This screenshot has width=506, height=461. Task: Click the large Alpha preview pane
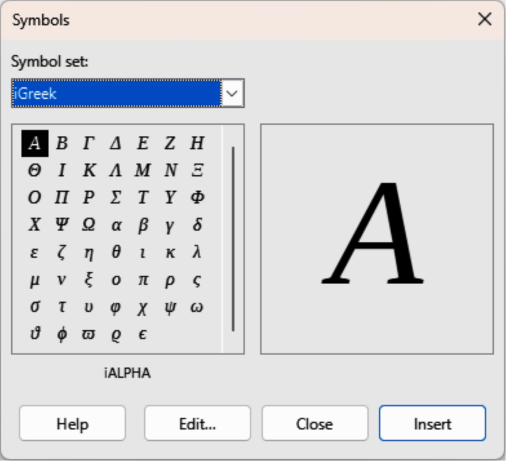click(x=377, y=239)
